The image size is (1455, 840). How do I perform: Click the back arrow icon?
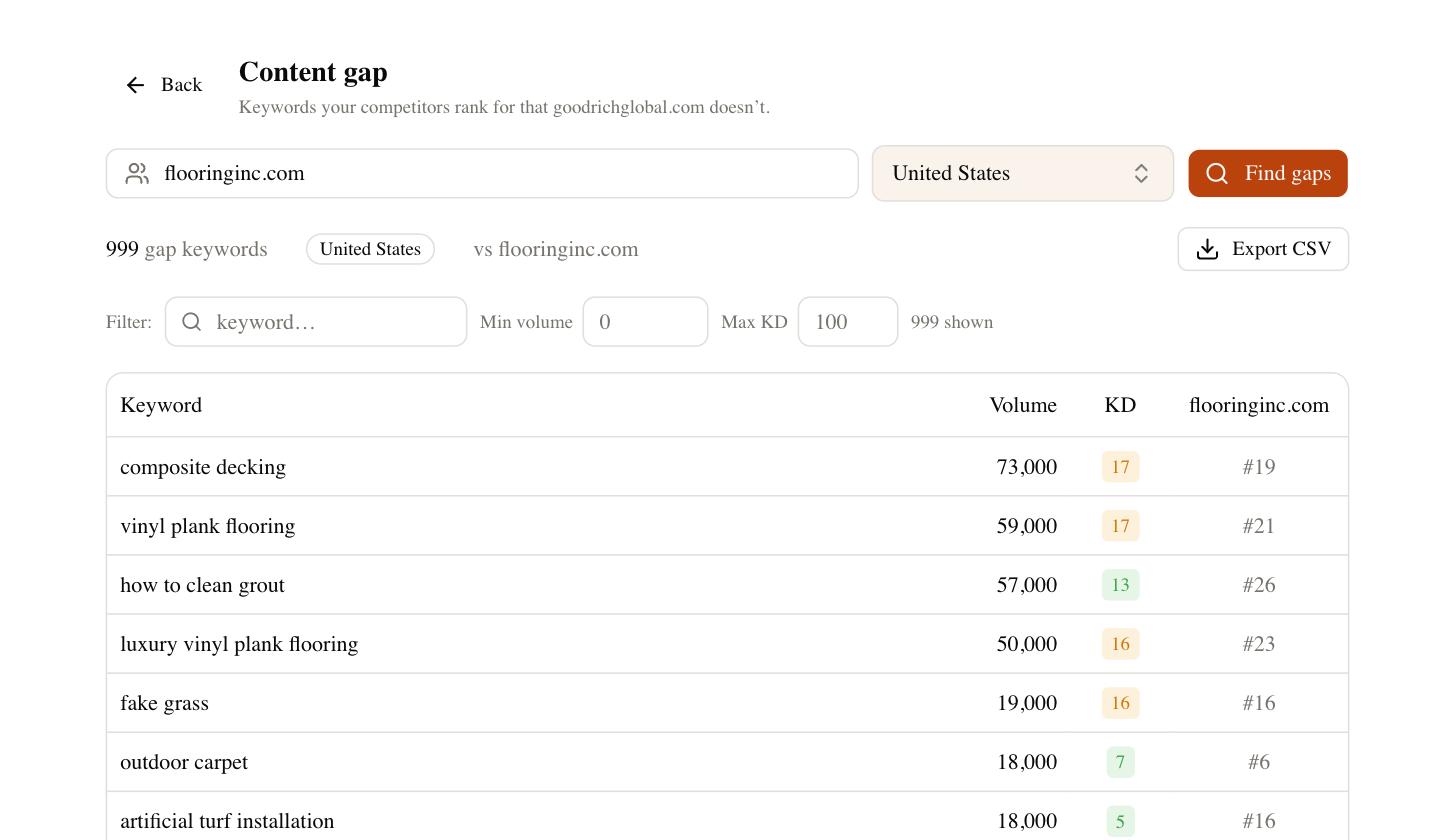(136, 85)
